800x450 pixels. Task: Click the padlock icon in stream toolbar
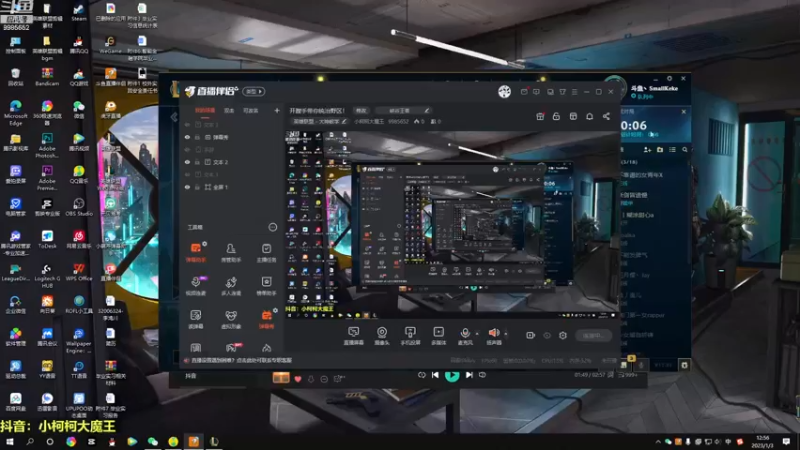click(x=556, y=116)
